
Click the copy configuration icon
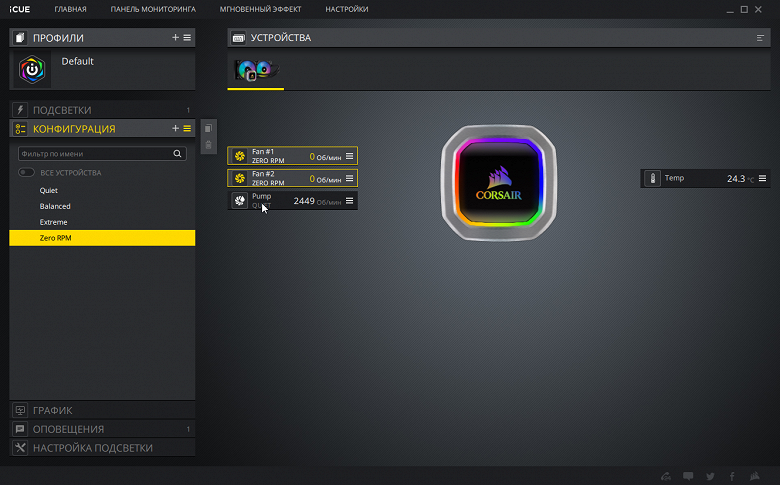(208, 128)
